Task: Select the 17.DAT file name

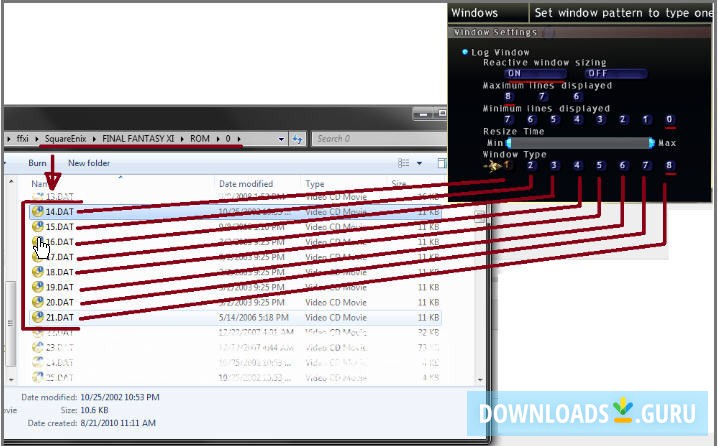Action: point(60,257)
